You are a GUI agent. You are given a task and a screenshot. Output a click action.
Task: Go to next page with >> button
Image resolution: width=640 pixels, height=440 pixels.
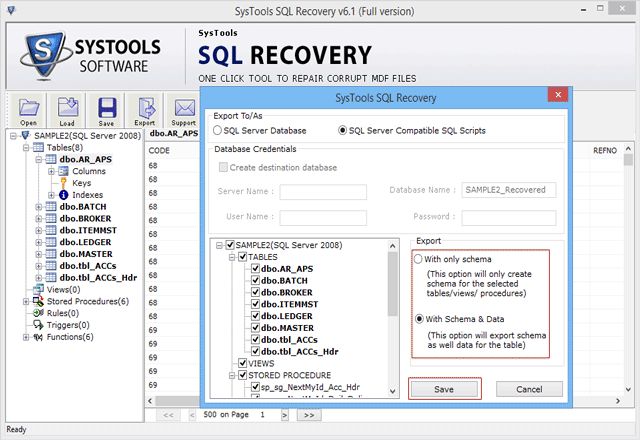(x=309, y=414)
